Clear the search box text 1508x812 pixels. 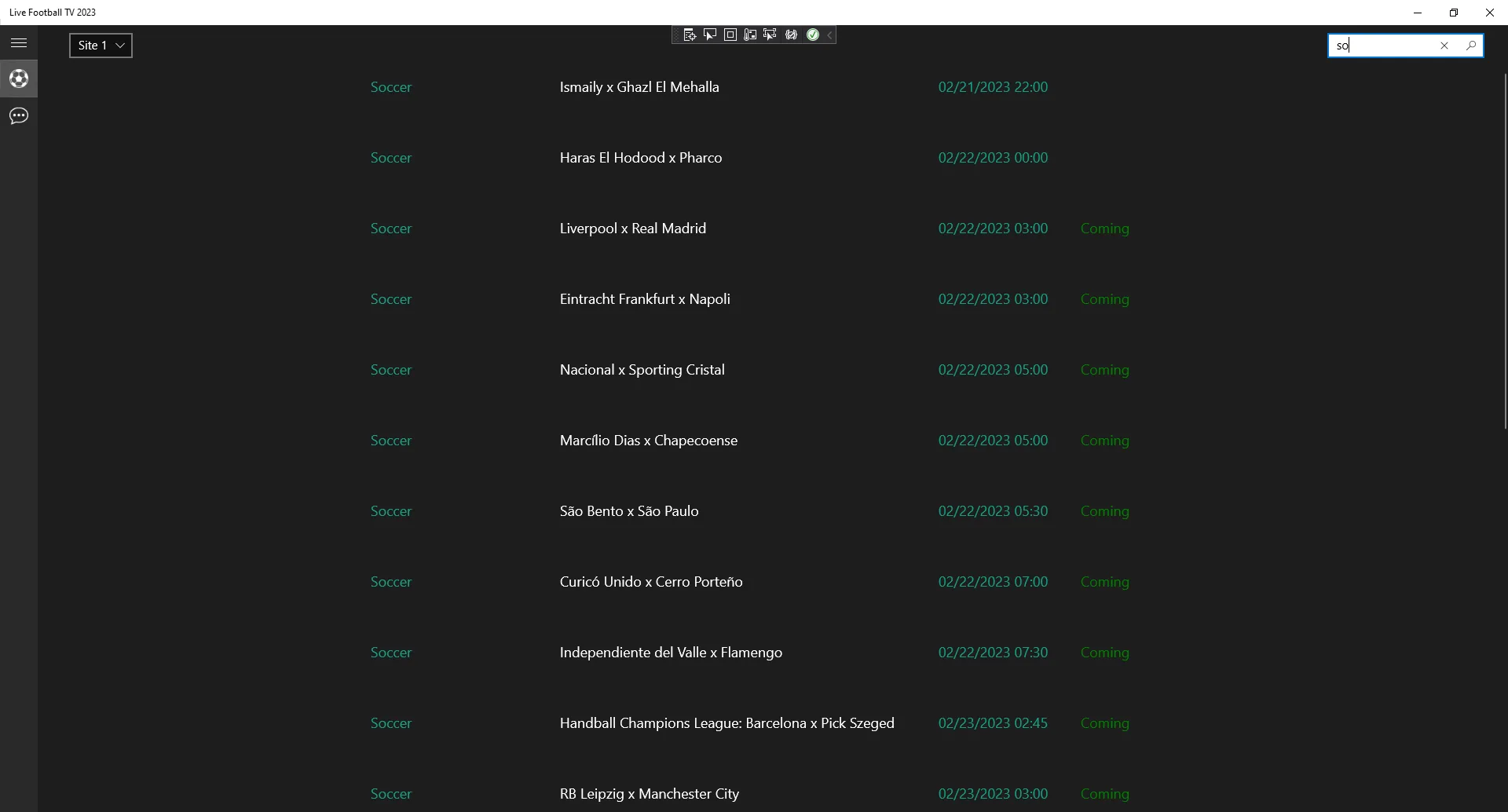[1444, 46]
